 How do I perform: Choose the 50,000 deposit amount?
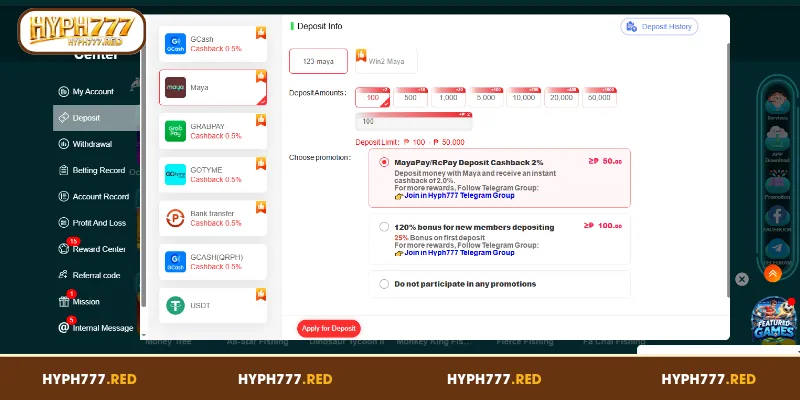pyautogui.click(x=599, y=97)
